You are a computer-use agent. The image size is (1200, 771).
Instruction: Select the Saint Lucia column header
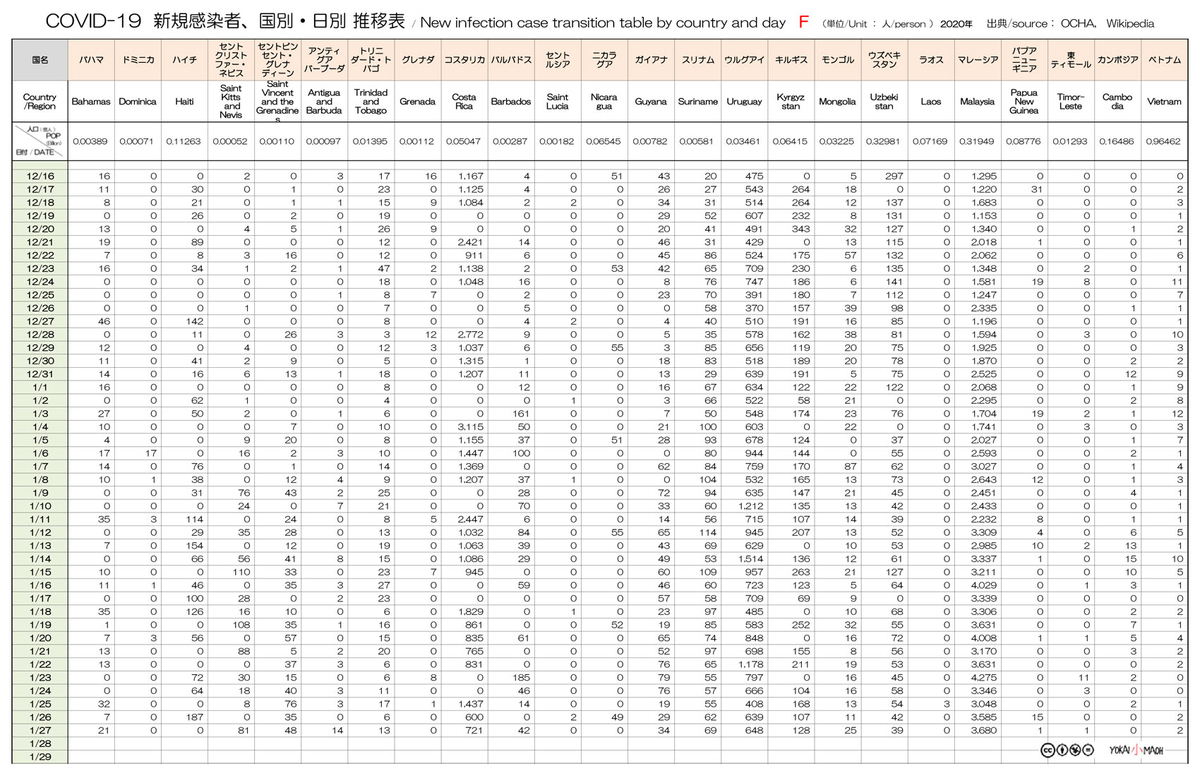[x=558, y=102]
